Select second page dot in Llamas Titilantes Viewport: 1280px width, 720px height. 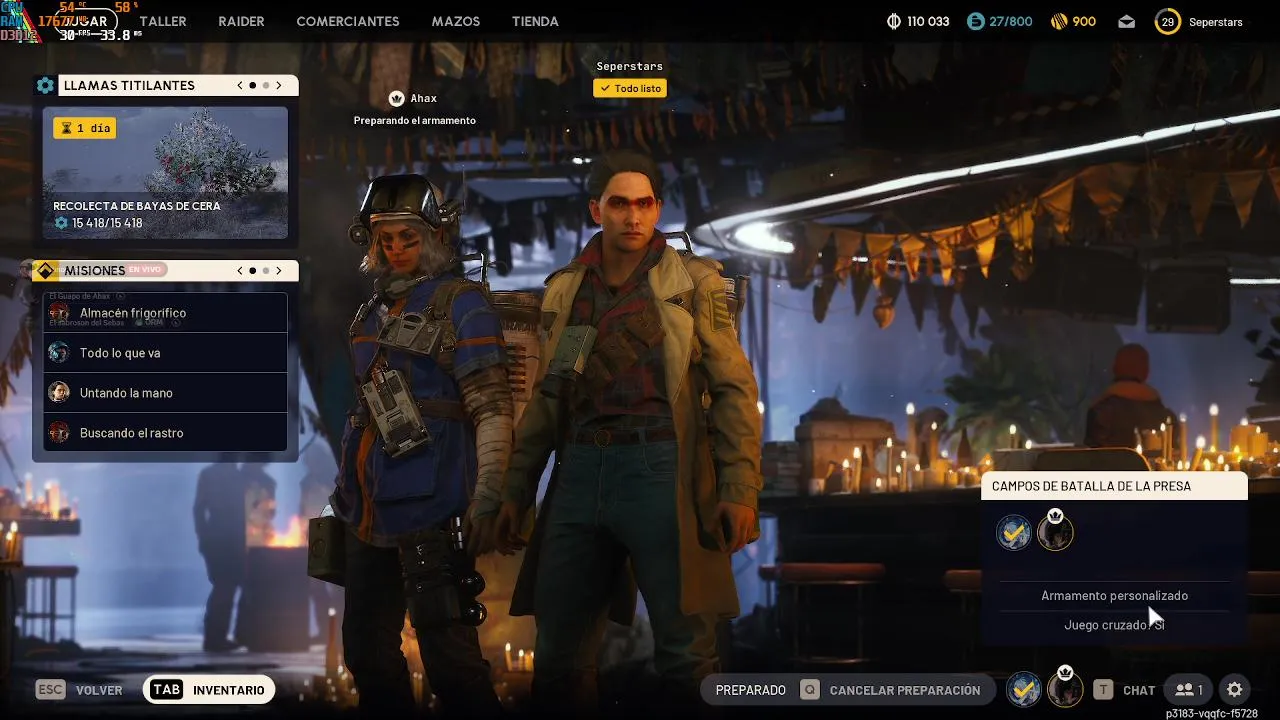[x=266, y=86]
